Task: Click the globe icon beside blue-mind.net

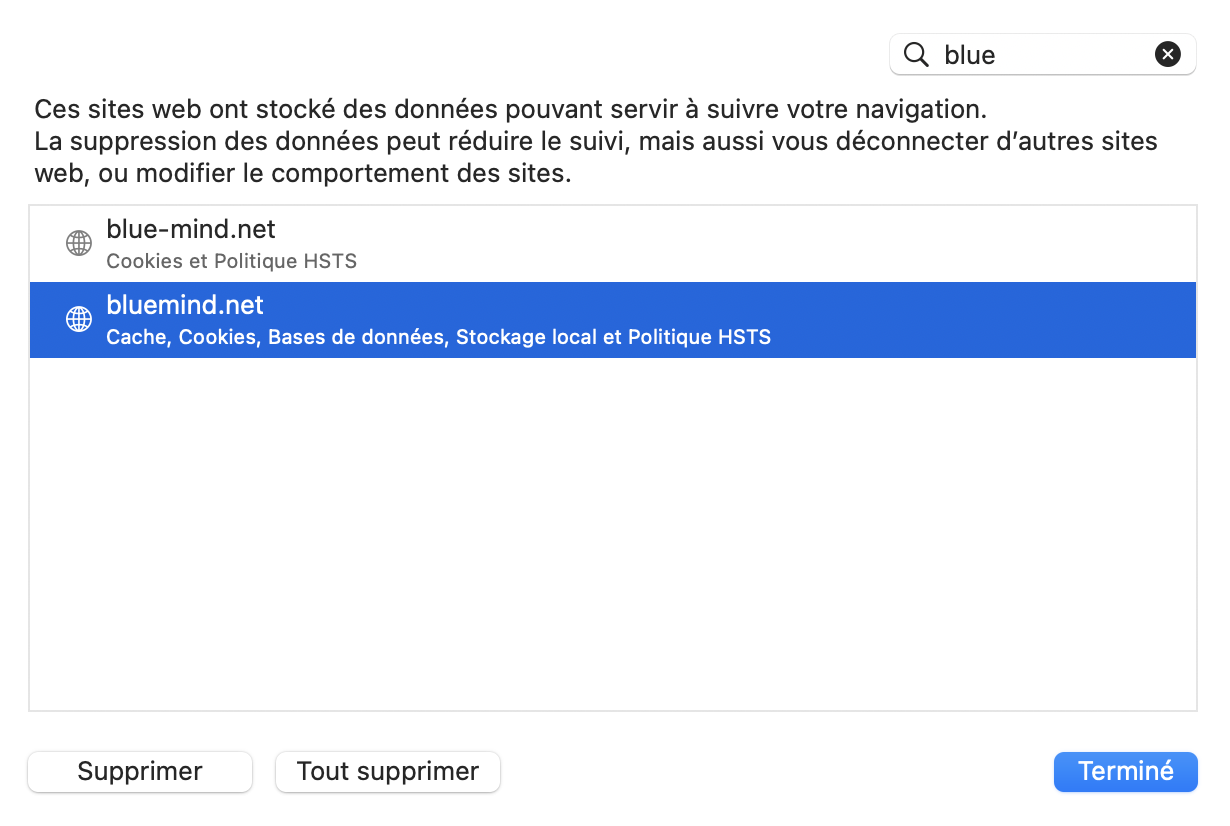Action: pos(78,243)
